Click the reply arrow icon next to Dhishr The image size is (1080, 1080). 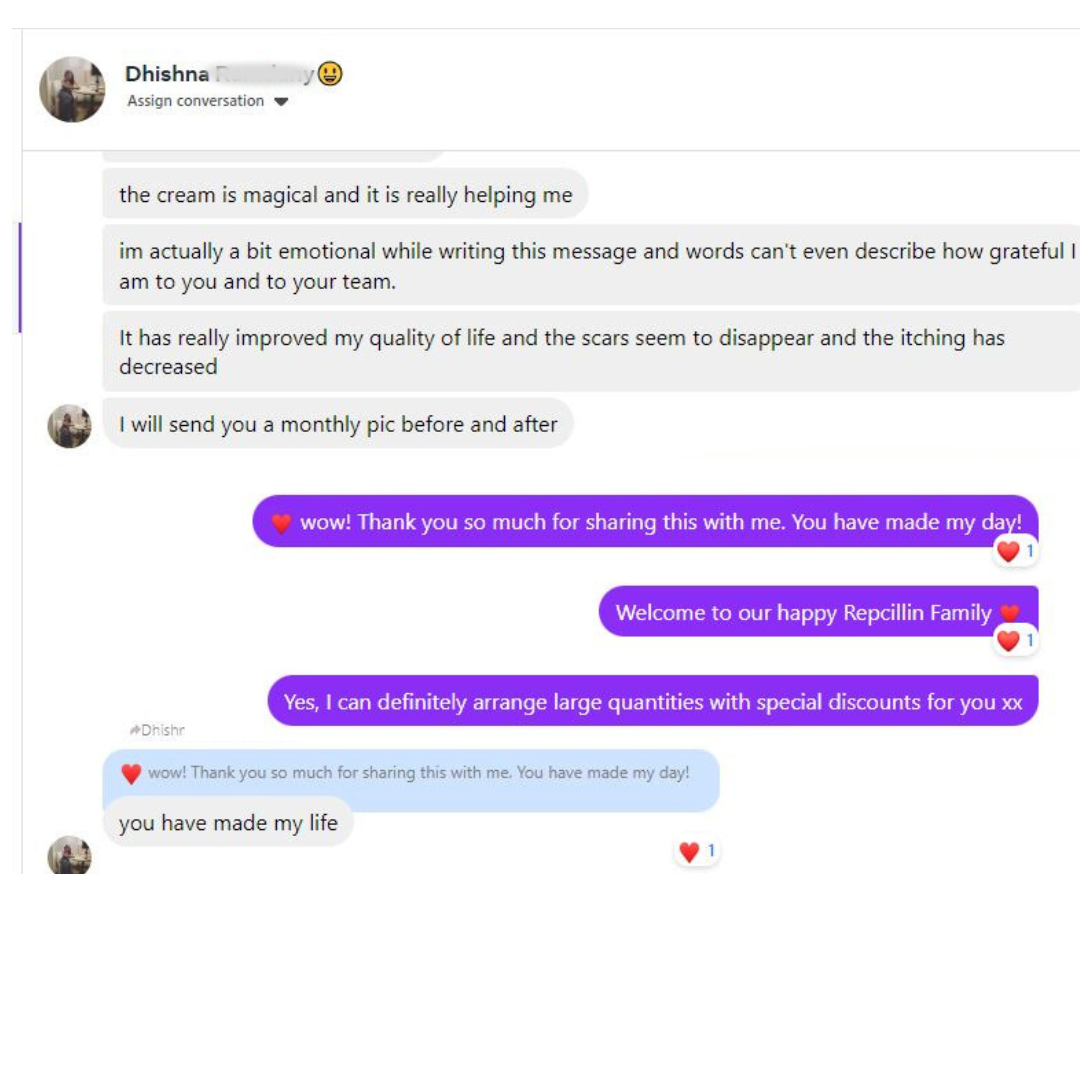134,730
